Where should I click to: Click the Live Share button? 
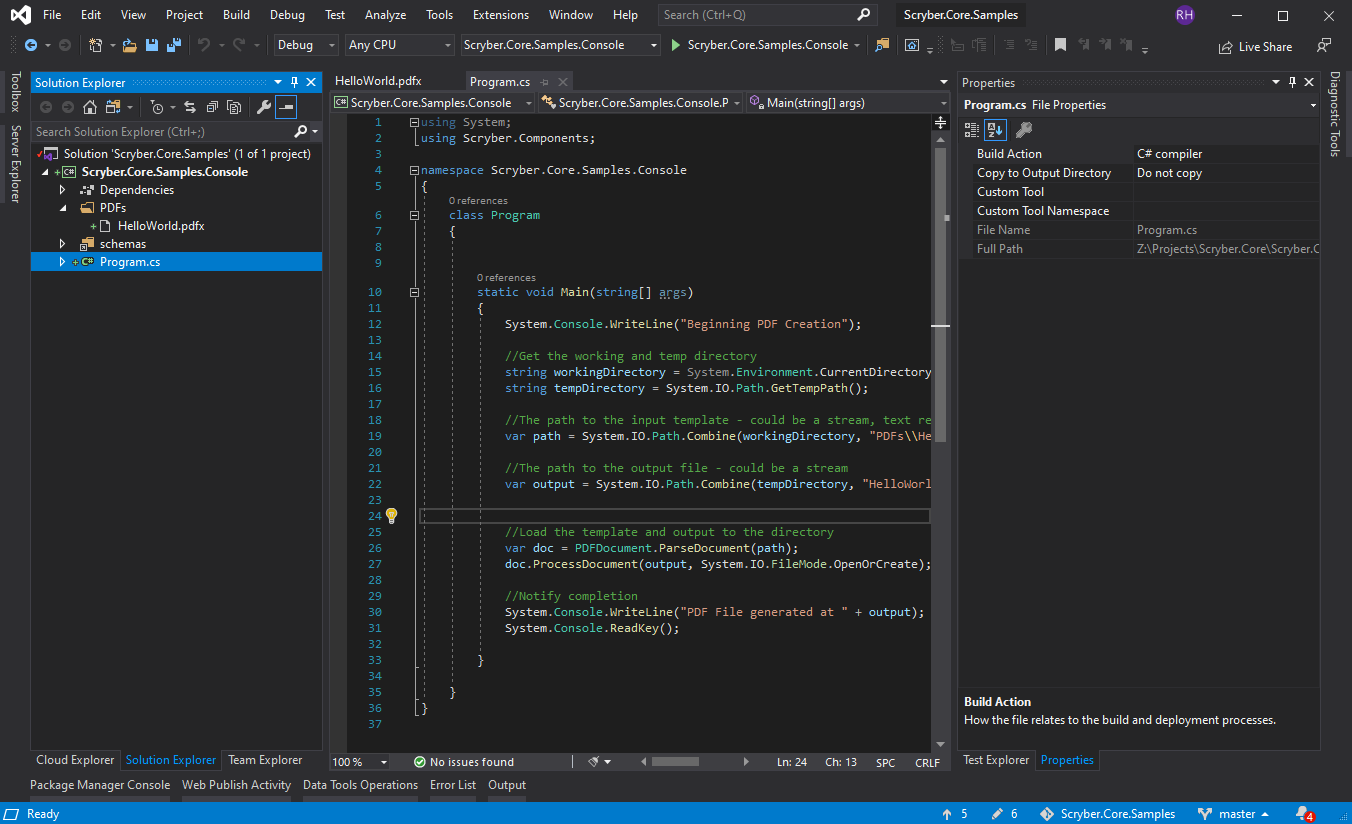point(1255,47)
